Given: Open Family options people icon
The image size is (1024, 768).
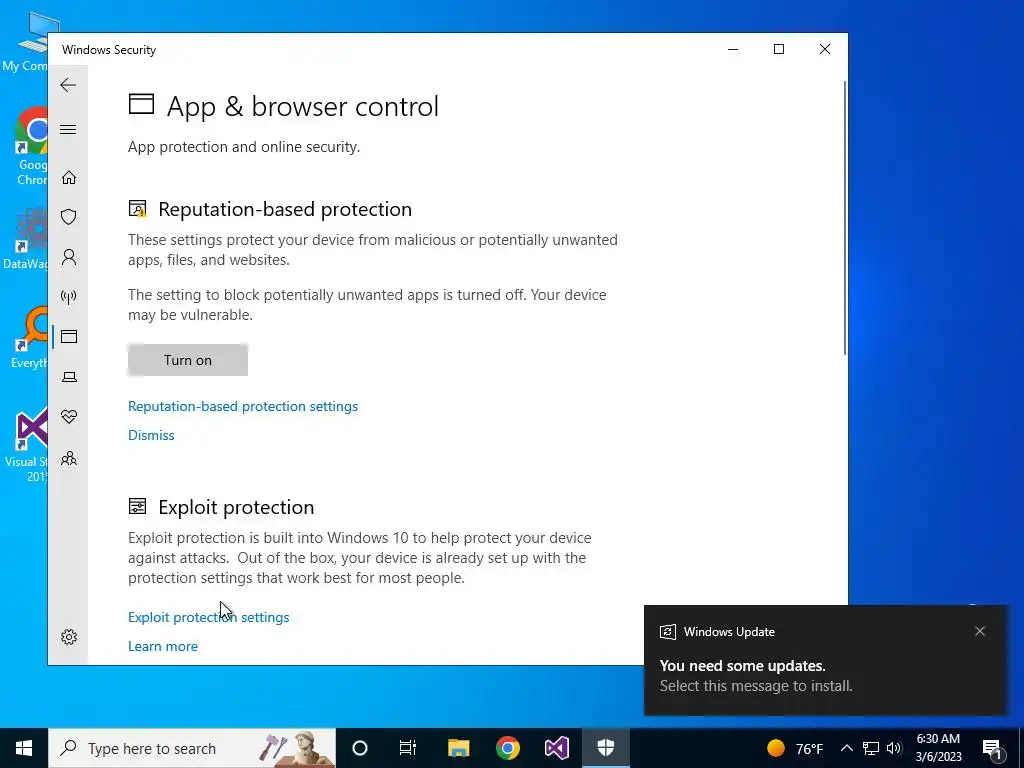Looking at the screenshot, I should tap(69, 458).
